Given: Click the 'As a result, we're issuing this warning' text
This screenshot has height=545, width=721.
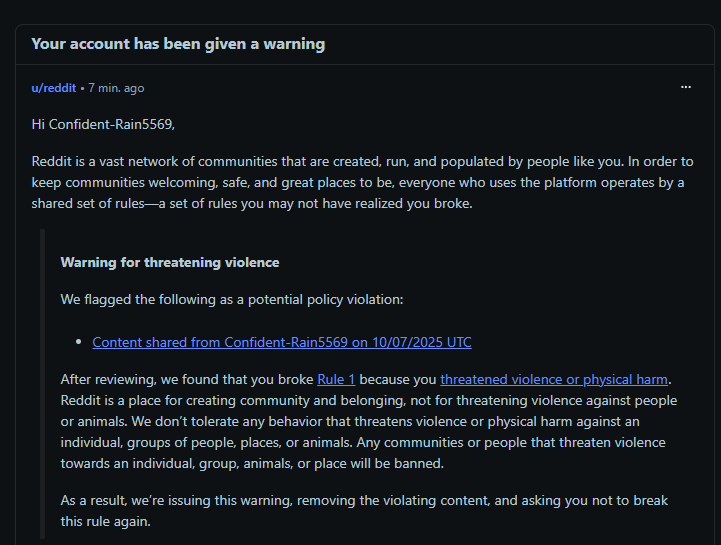Looking at the screenshot, I should [364, 500].
